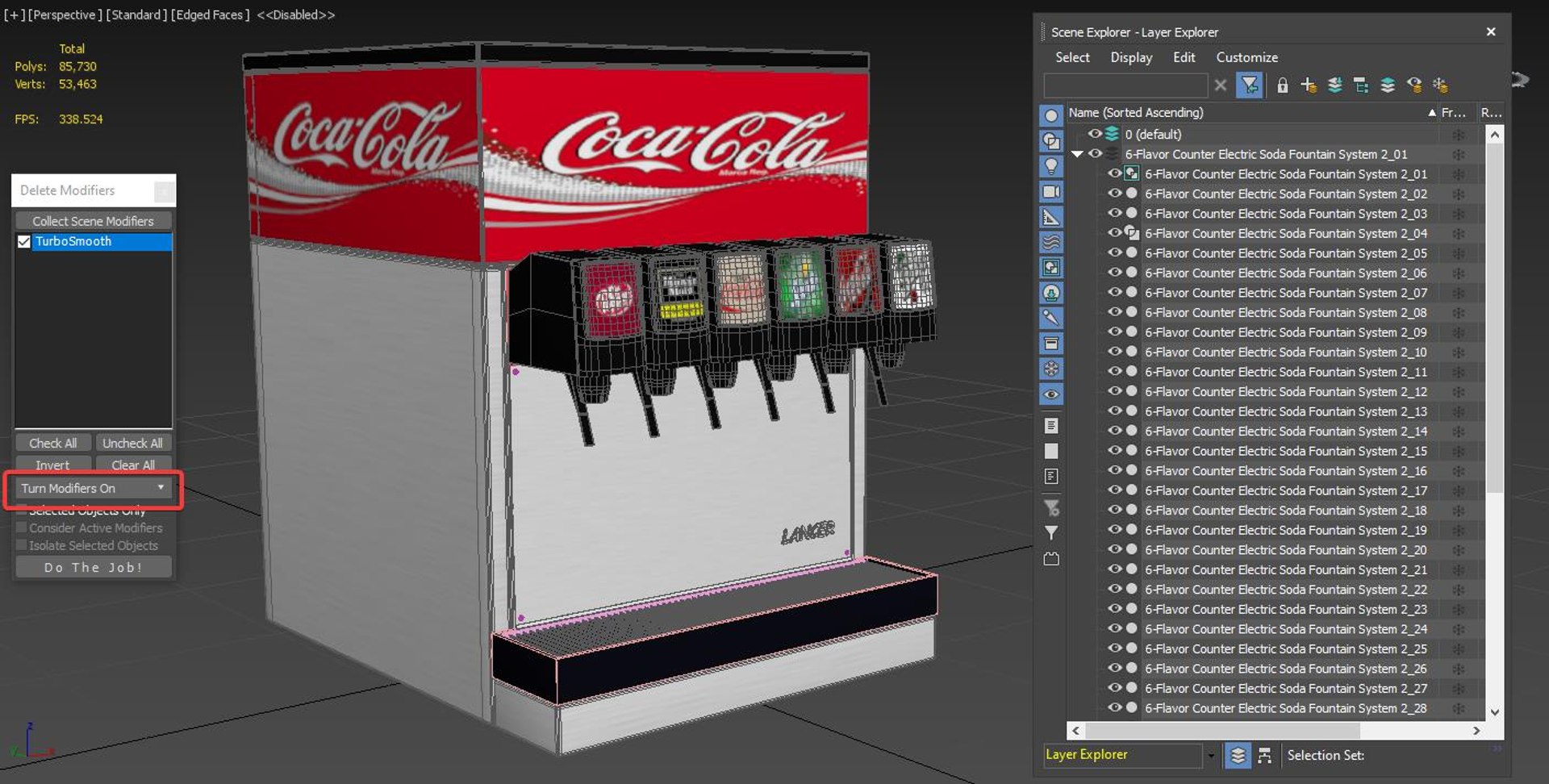Image resolution: width=1549 pixels, height=784 pixels.
Task: Open the Edit menu in Scene Explorer
Action: pos(1184,57)
